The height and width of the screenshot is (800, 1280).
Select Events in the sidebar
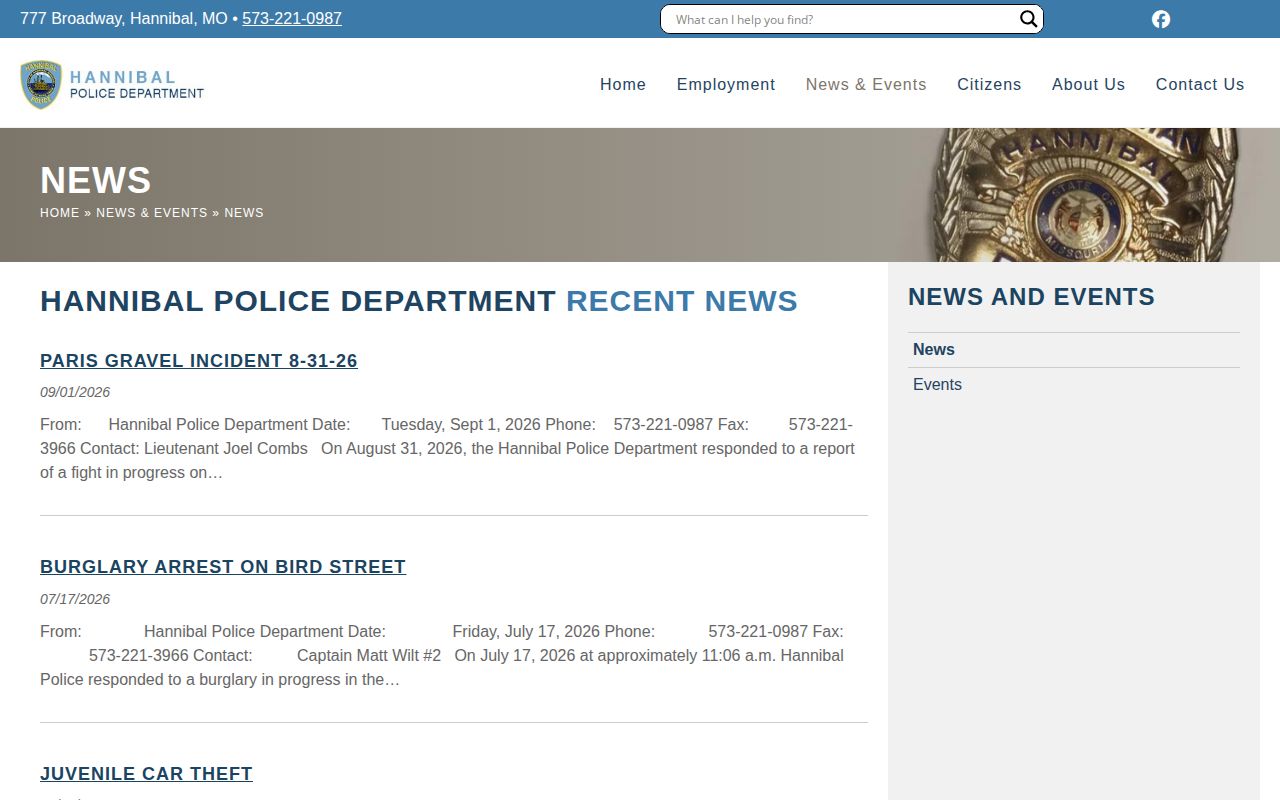[x=1074, y=385]
